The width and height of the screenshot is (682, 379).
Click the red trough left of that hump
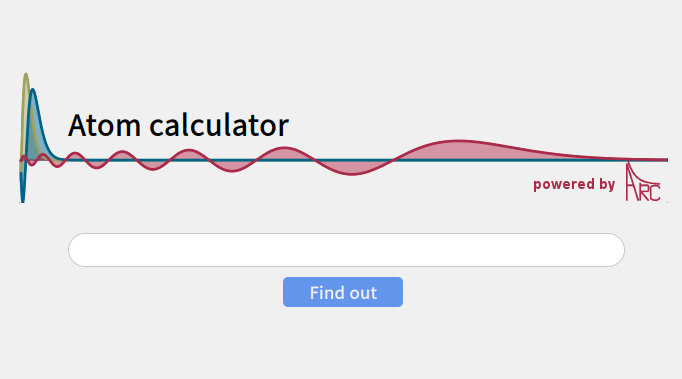pos(233,166)
